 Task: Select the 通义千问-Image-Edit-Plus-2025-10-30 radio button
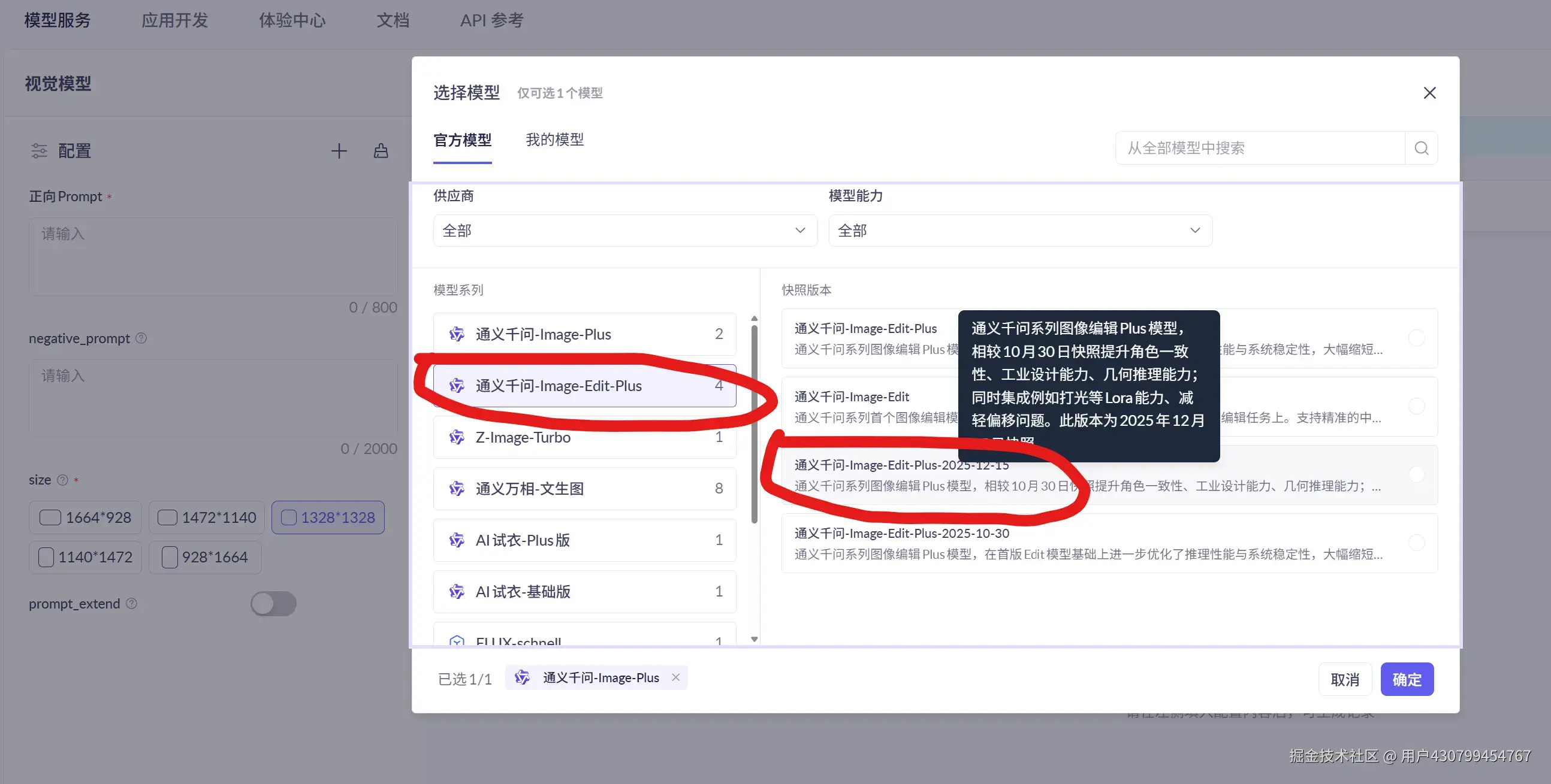1418,541
